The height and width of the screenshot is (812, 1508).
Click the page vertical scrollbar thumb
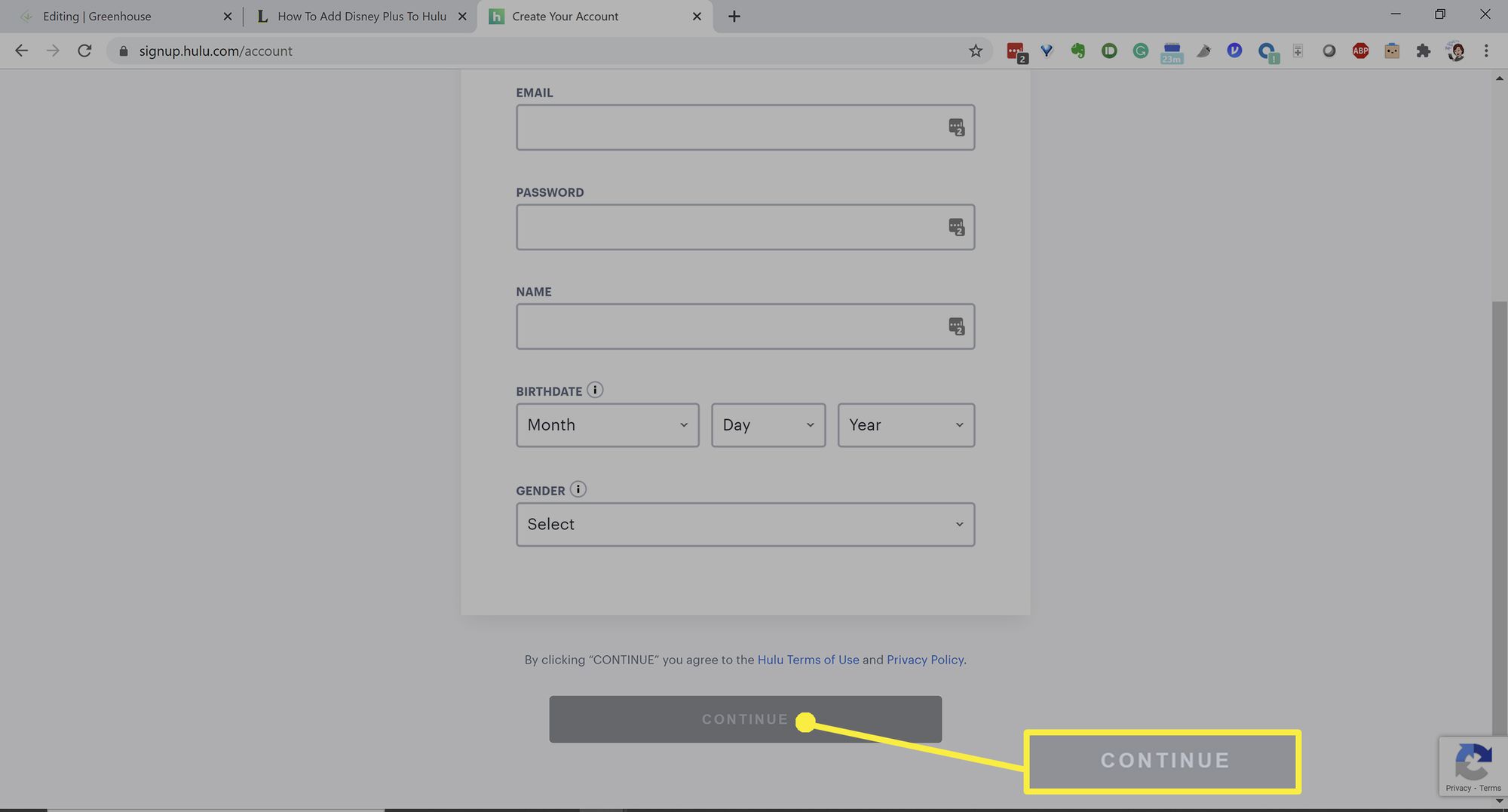1500,520
